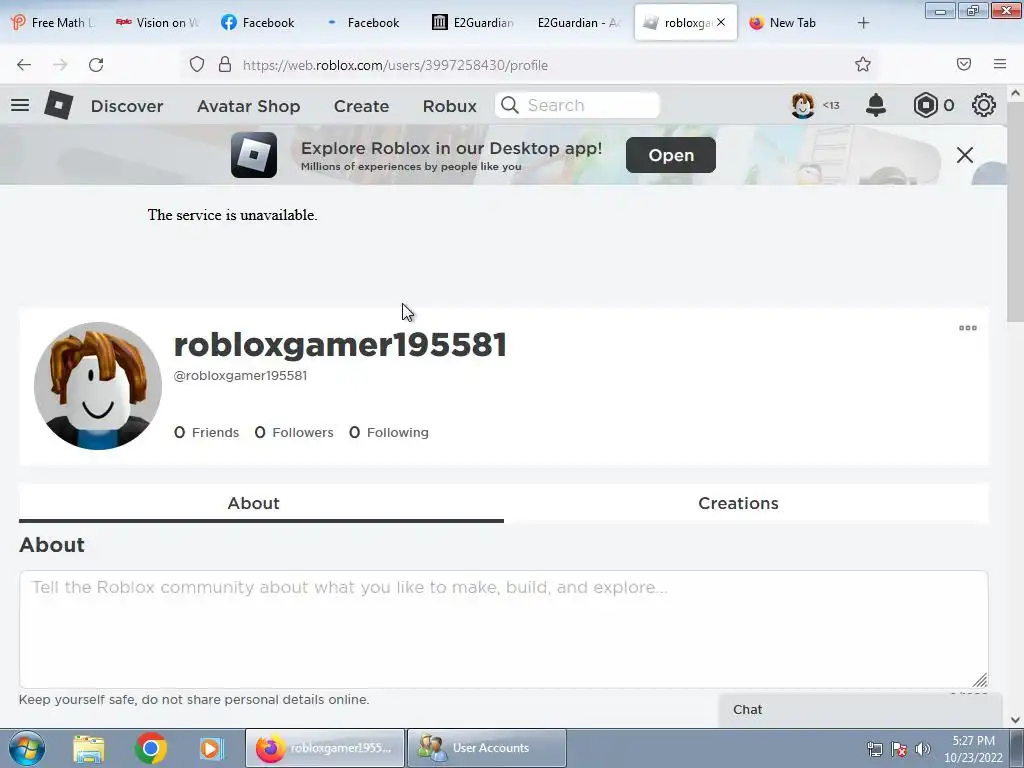Click the page vertical scrollbar thumb
Screen dimensions: 1024x768
(x=1016, y=212)
